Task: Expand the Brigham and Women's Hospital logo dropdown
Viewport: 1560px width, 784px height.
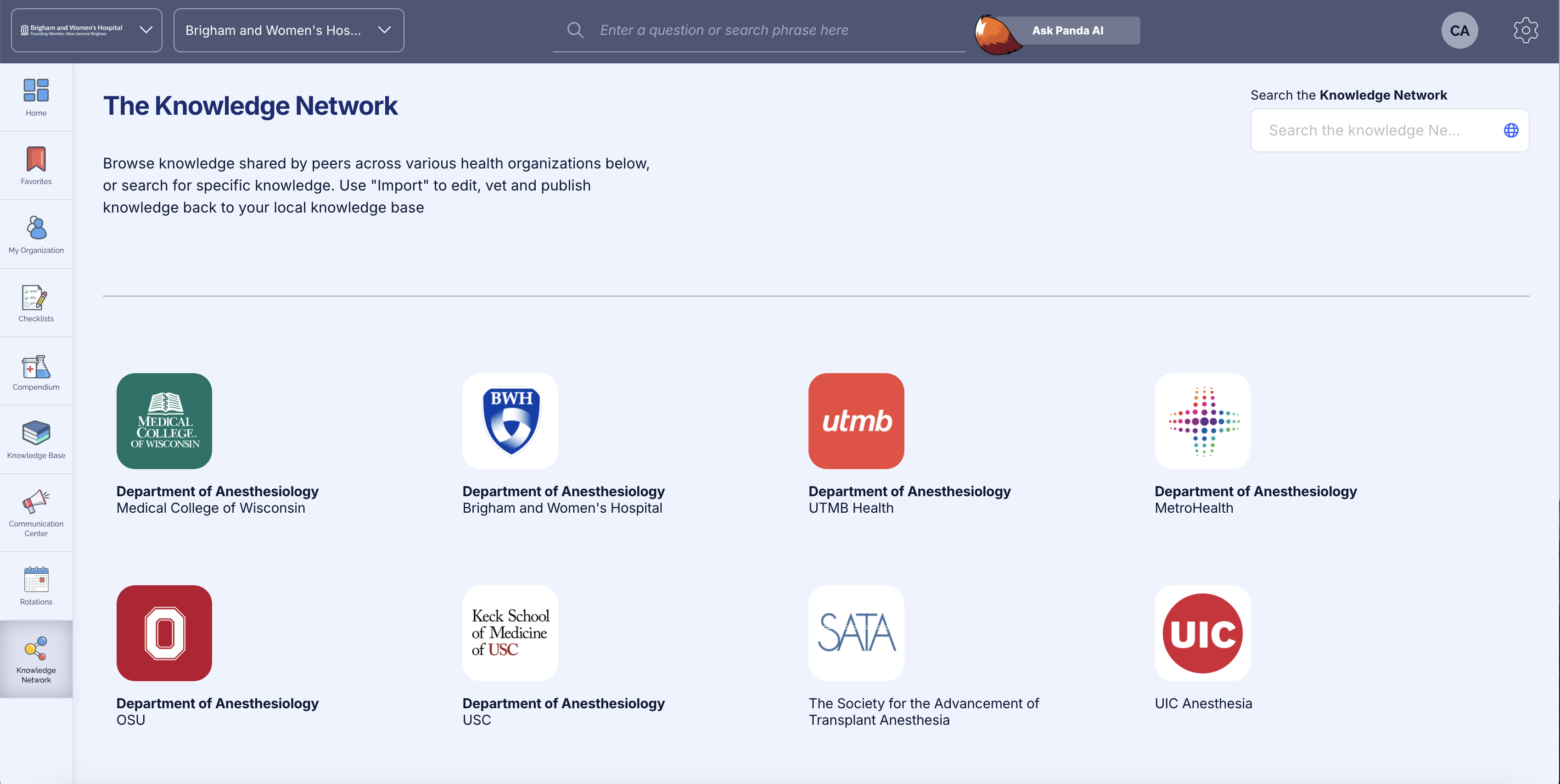Action: (87, 30)
